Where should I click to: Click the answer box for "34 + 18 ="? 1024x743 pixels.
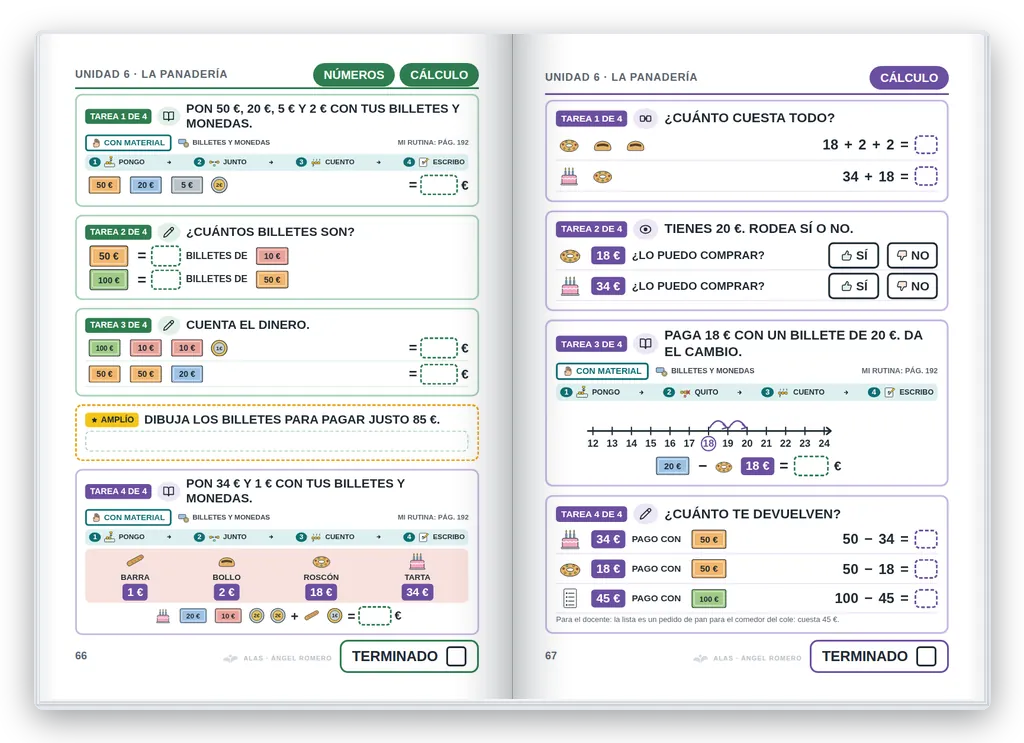pyautogui.click(x=926, y=176)
